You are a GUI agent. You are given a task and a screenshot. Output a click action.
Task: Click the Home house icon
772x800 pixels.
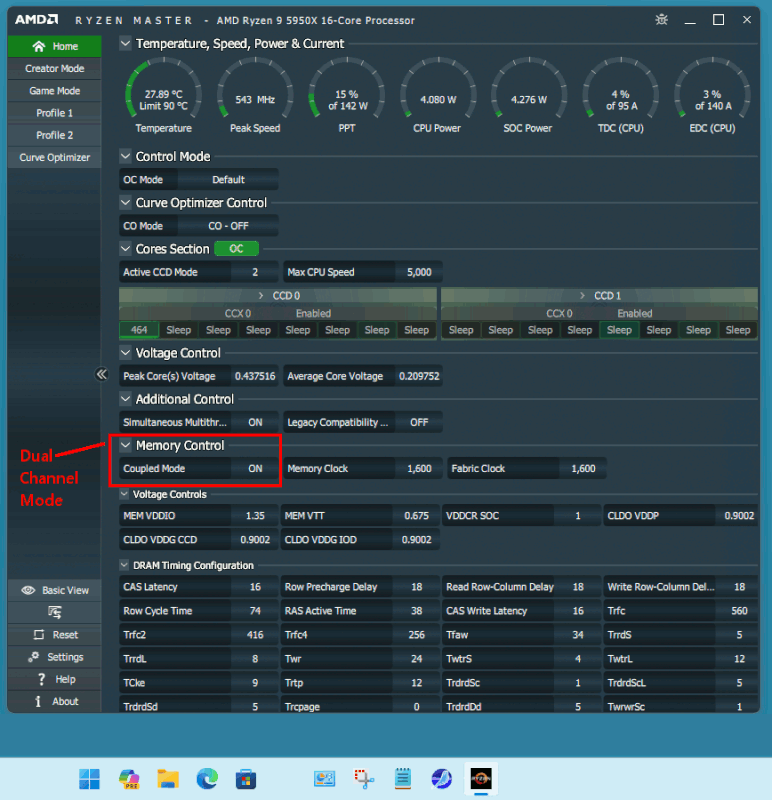tap(39, 46)
